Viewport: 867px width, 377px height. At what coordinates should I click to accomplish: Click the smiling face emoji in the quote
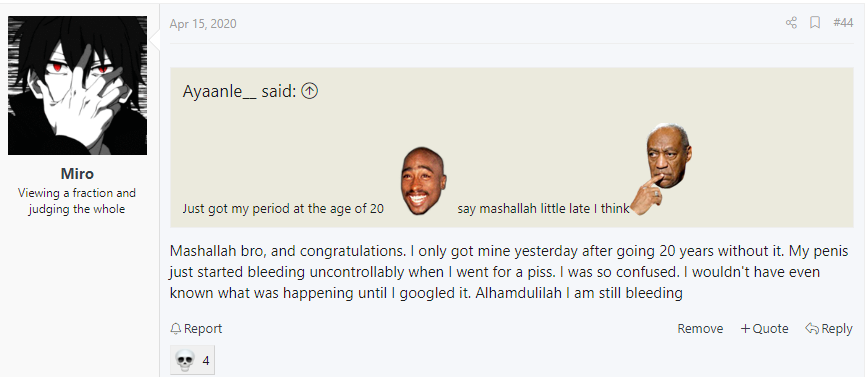click(x=424, y=181)
